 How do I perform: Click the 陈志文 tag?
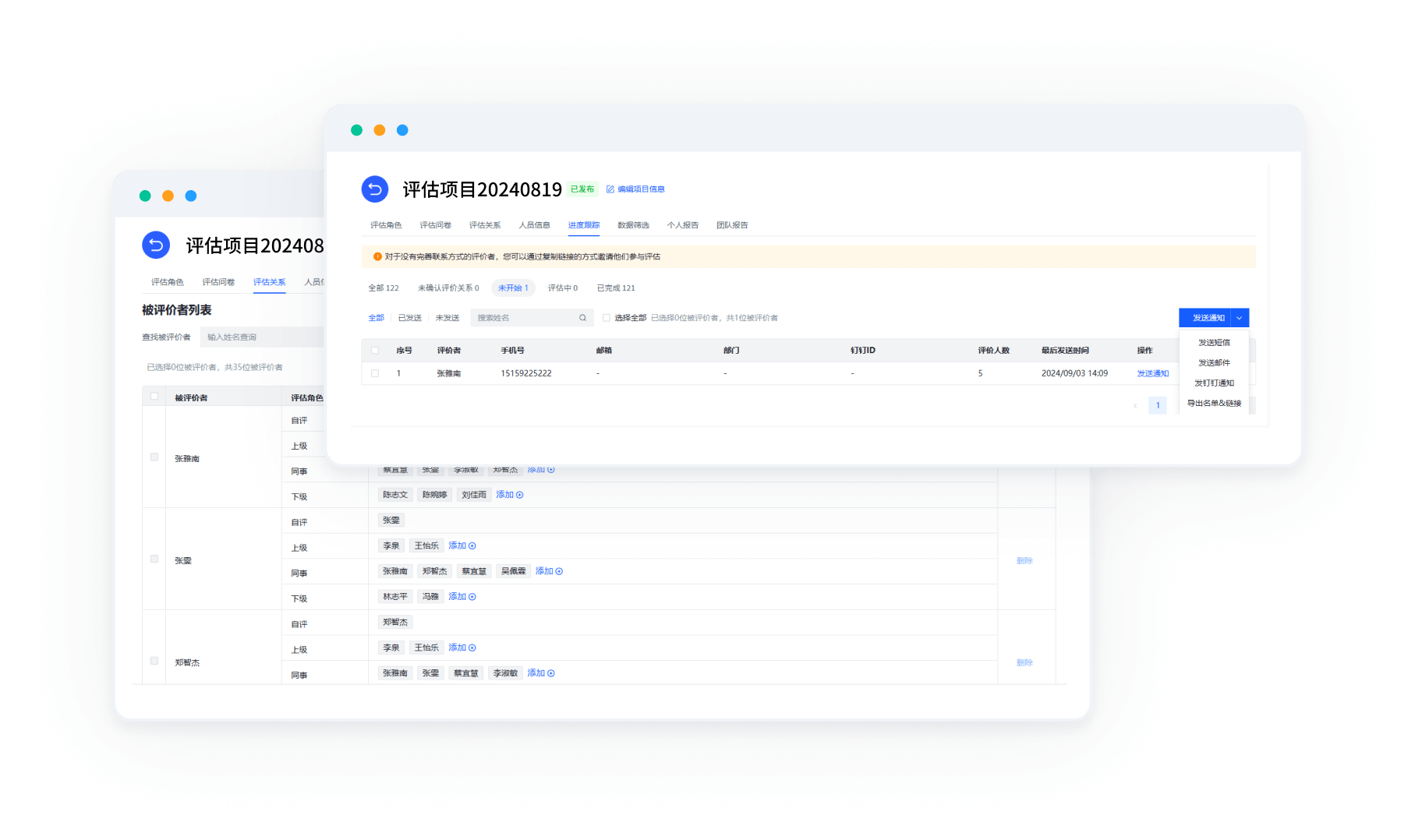click(x=395, y=495)
